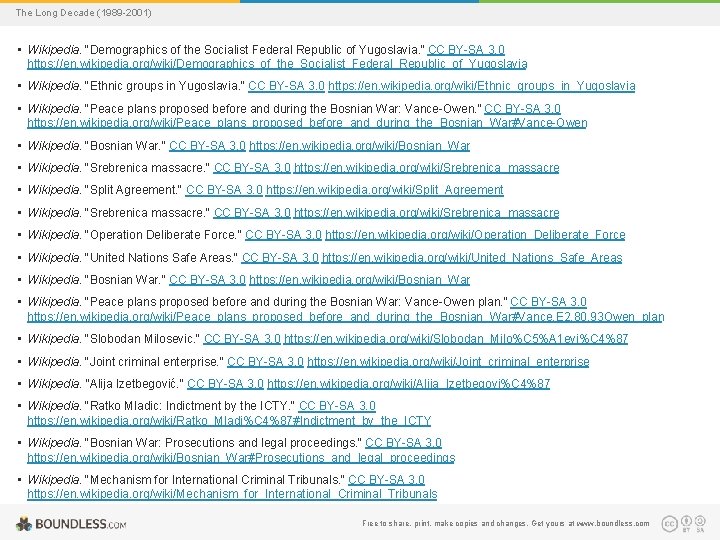
Task: Open CC BY-SA 3.0 link for Operation Deliberate Force
Action: point(283,235)
